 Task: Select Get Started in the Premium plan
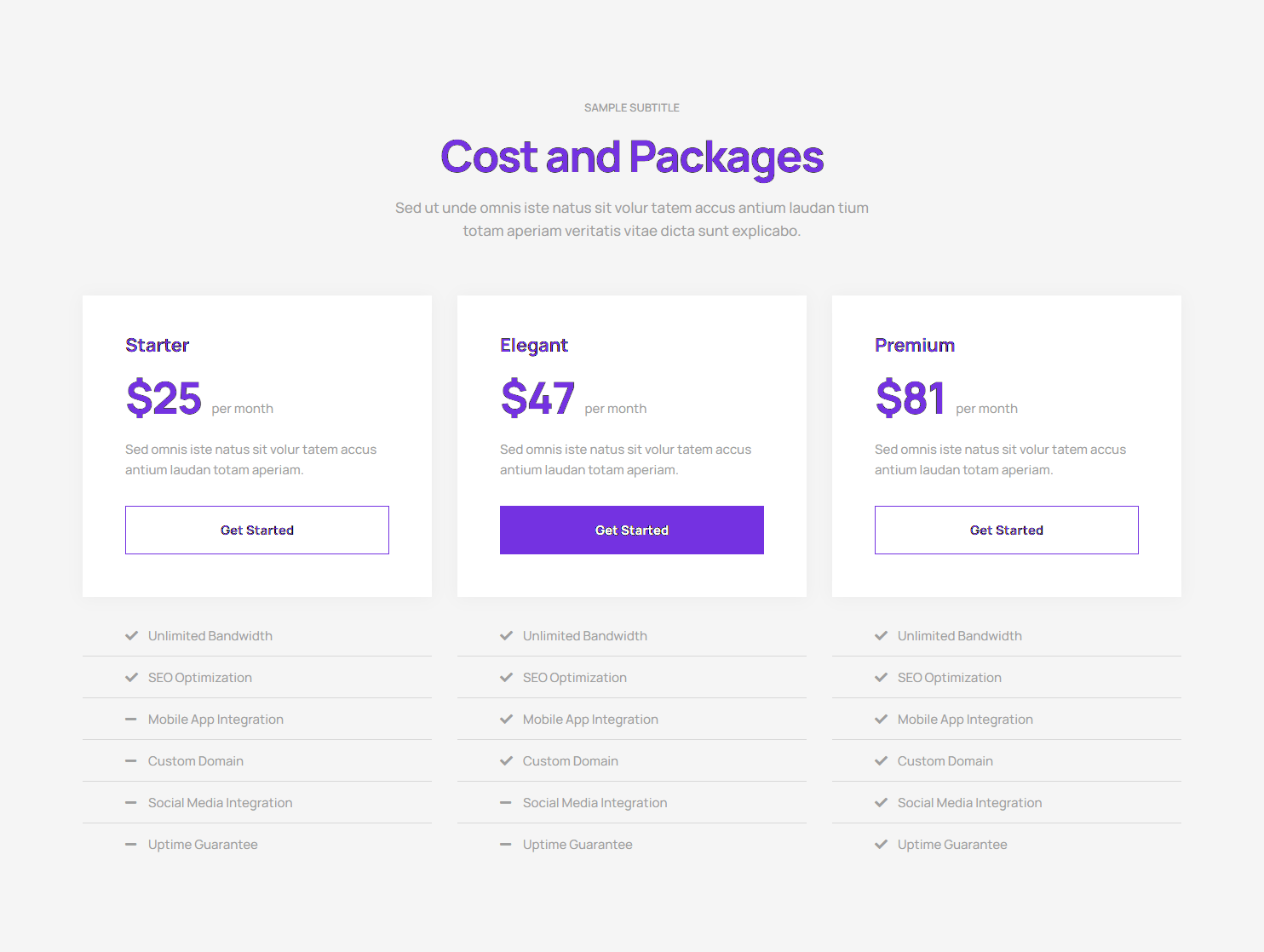pos(1006,530)
